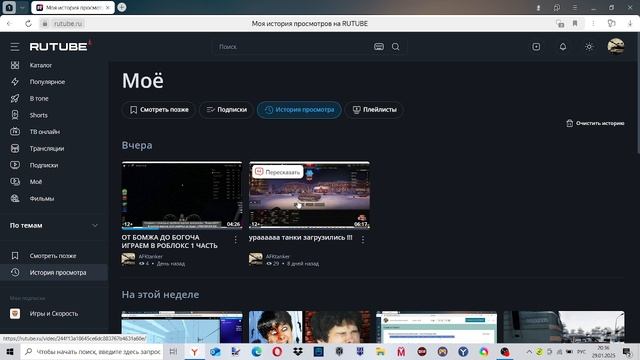Select the Моя история просмотров tab
This screenshot has width=640, height=360.
click(x=73, y=7)
